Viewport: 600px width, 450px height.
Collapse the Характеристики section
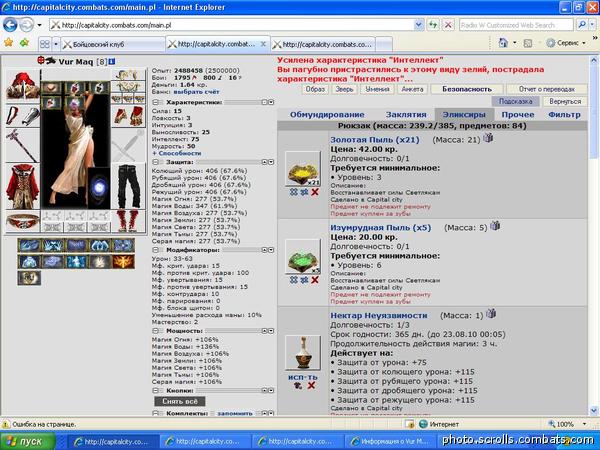click(155, 103)
